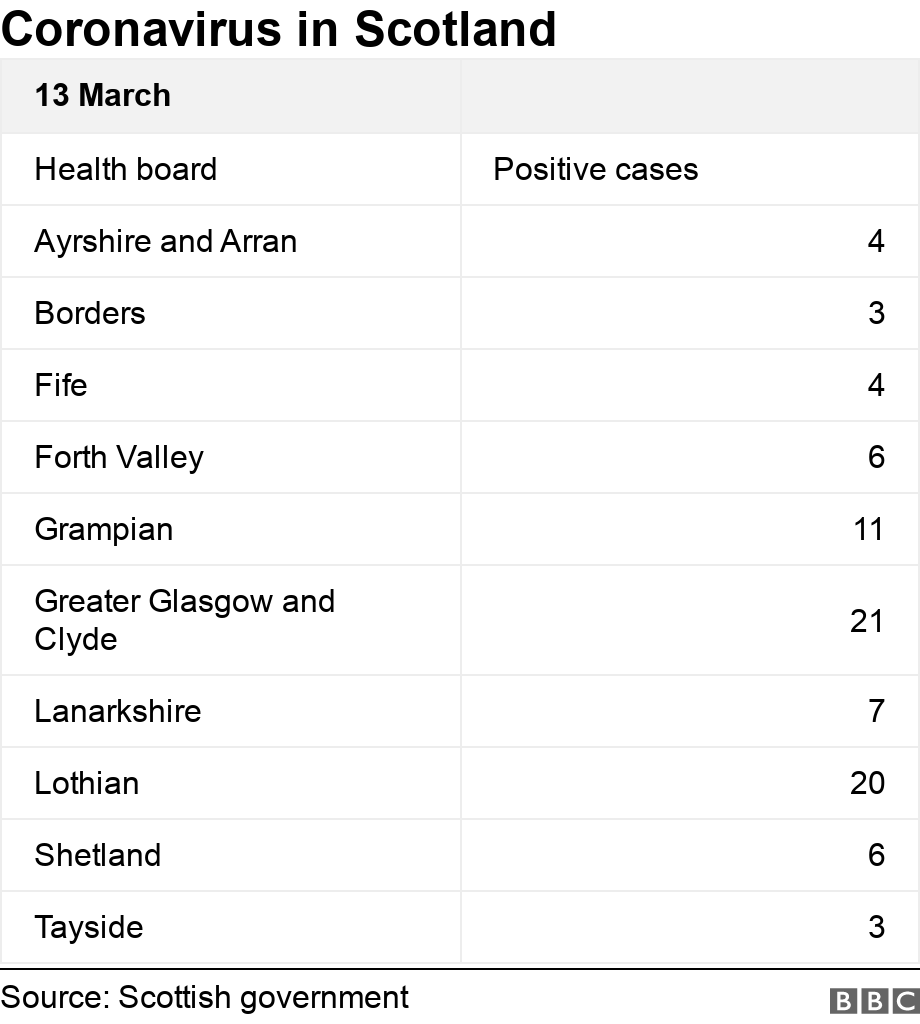Click Lanarkshire's case count 7

(x=876, y=711)
